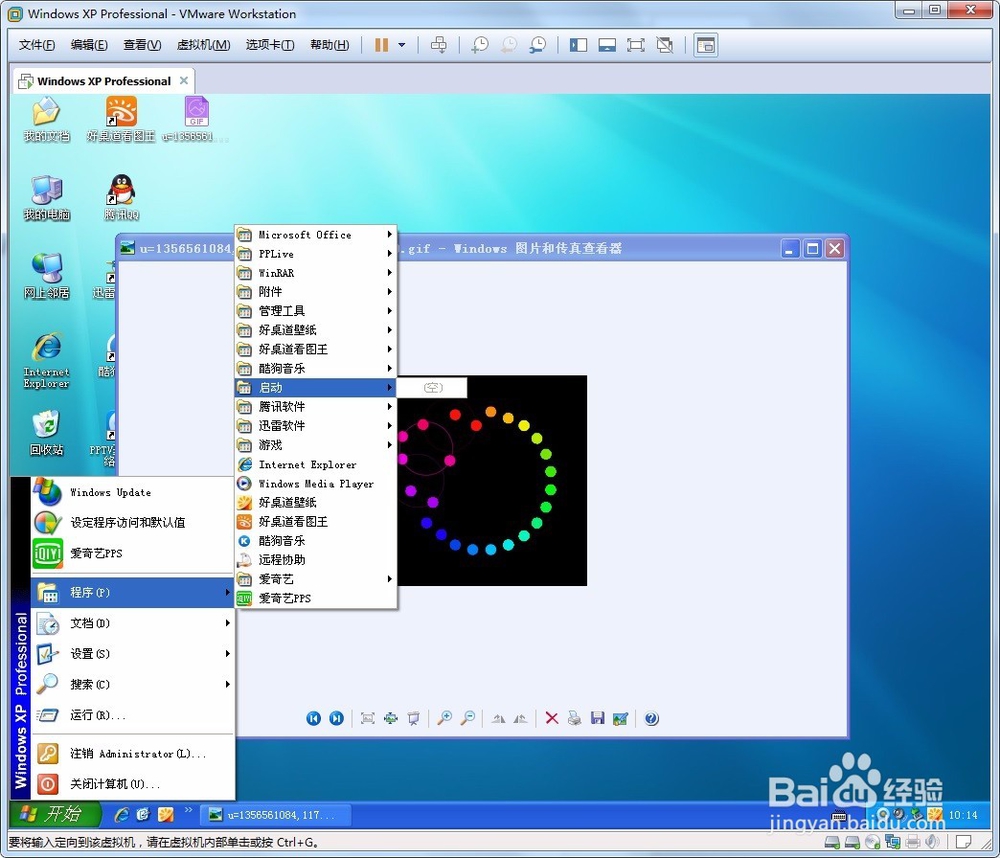
Task: Select the GIF file on desktop
Action: pyautogui.click(x=196, y=119)
